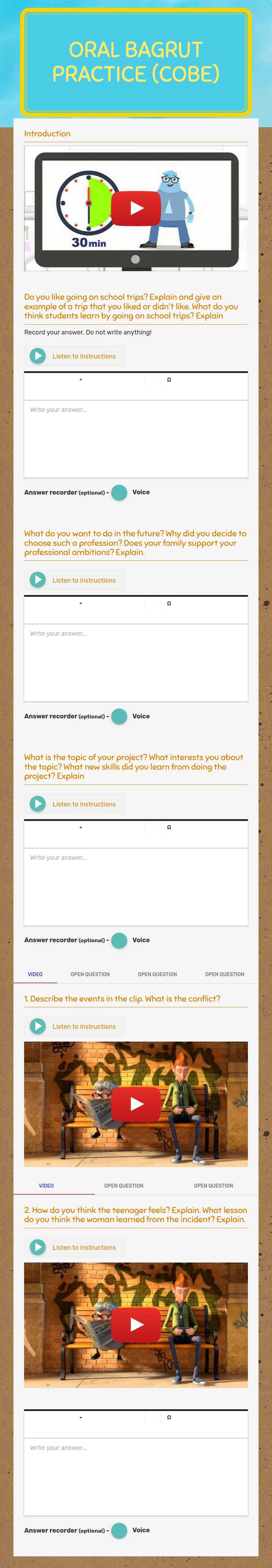Start voice recorder under future profession answer
This screenshot has width=272, height=1568.
click(120, 716)
